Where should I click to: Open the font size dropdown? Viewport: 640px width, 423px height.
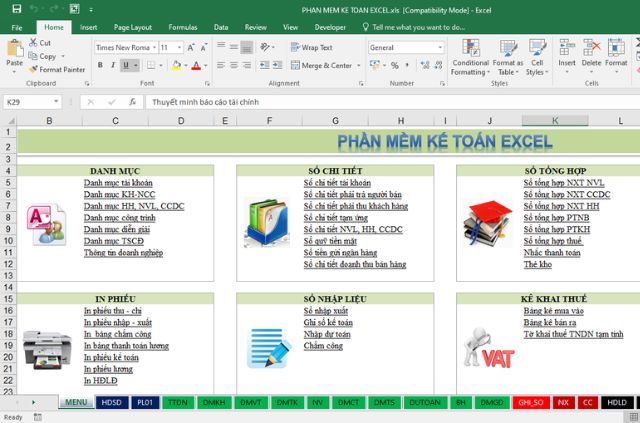pyautogui.click(x=179, y=48)
